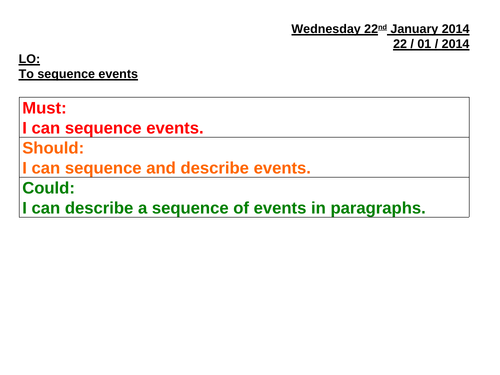Click the orange Should: heading
Image resolution: width=500 pixels, height=375 pixels.
(x=53, y=148)
